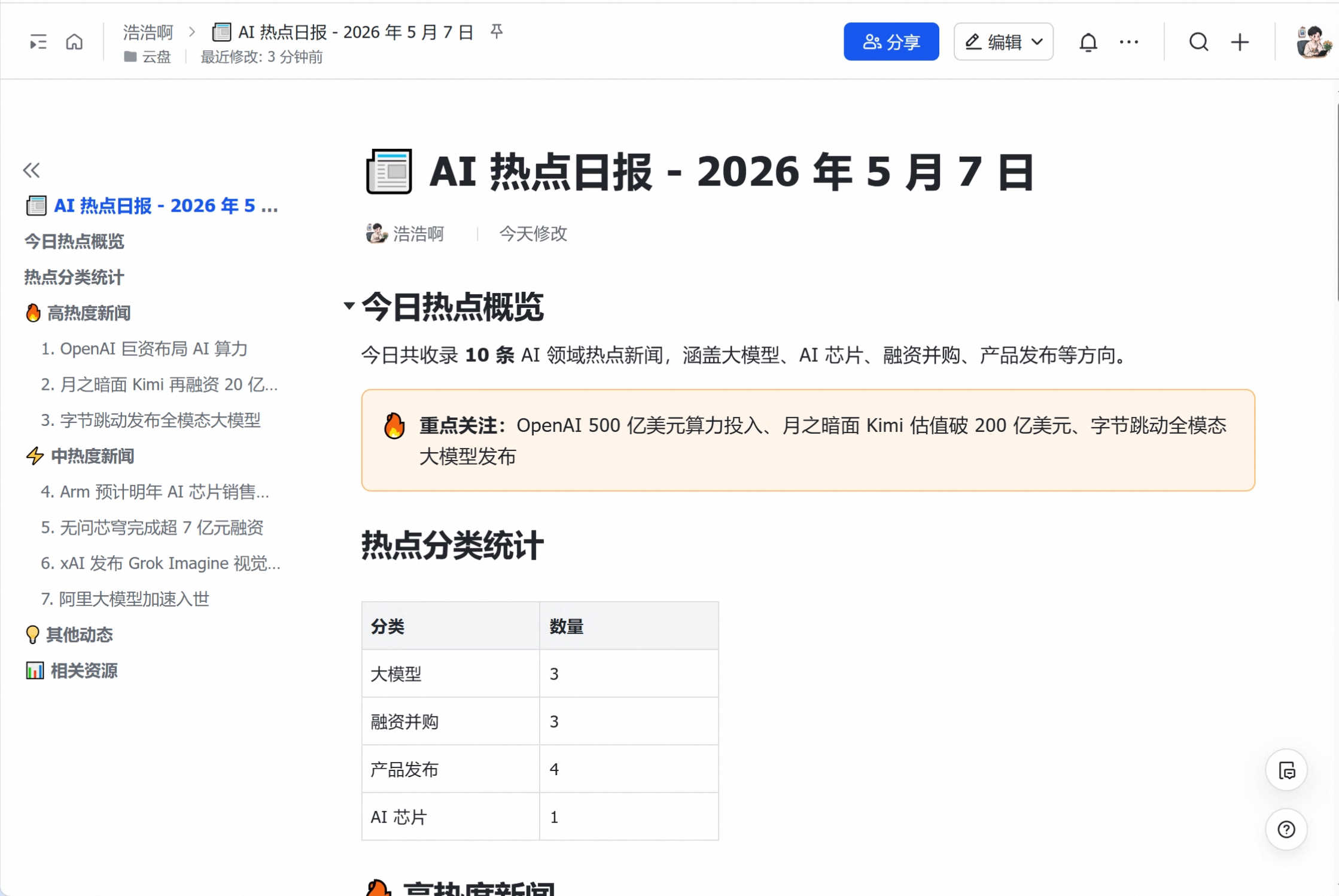Open the more options ellipsis menu

[1129, 42]
